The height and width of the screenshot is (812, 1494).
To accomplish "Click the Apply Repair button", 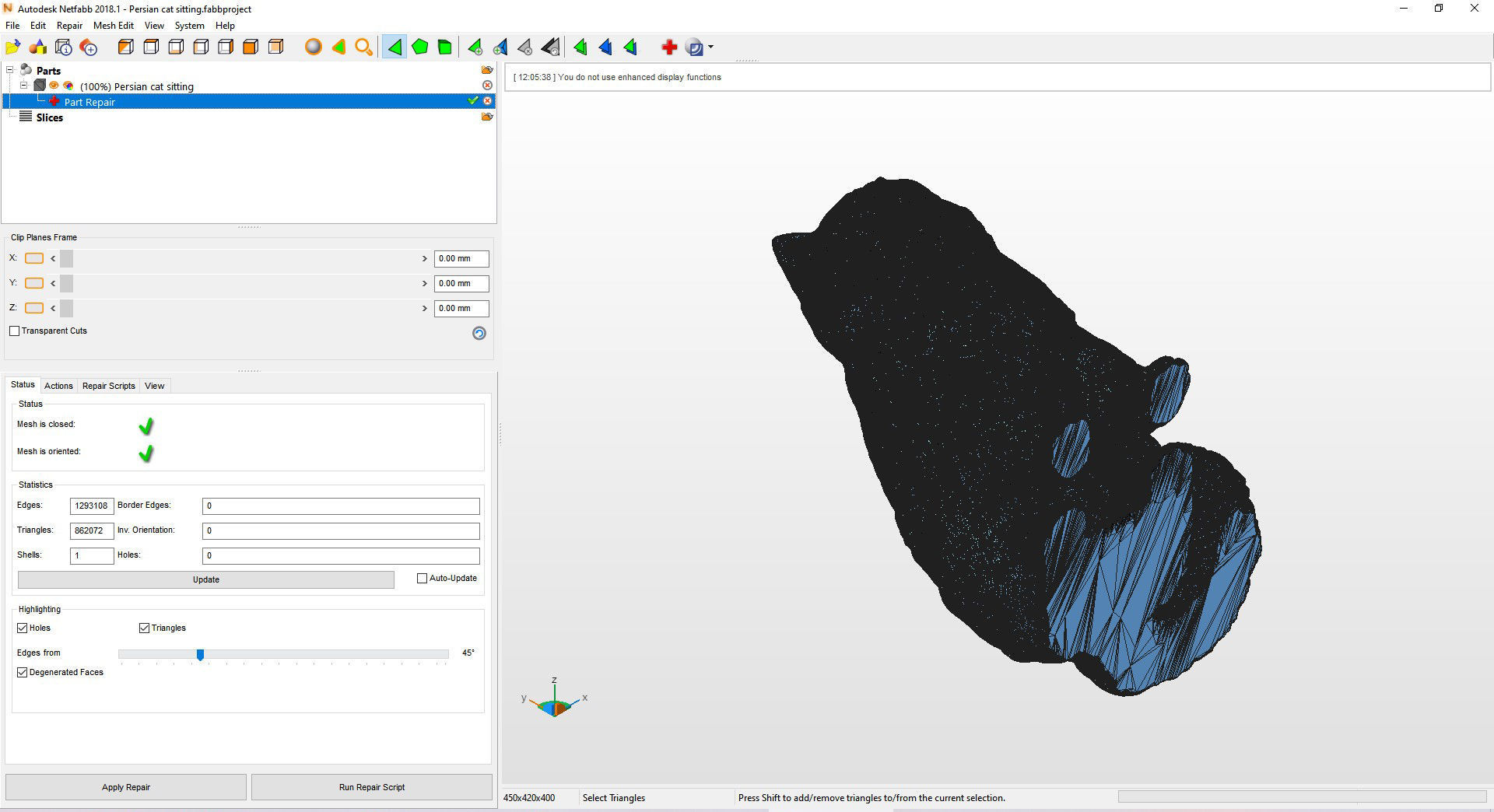I will (126, 787).
